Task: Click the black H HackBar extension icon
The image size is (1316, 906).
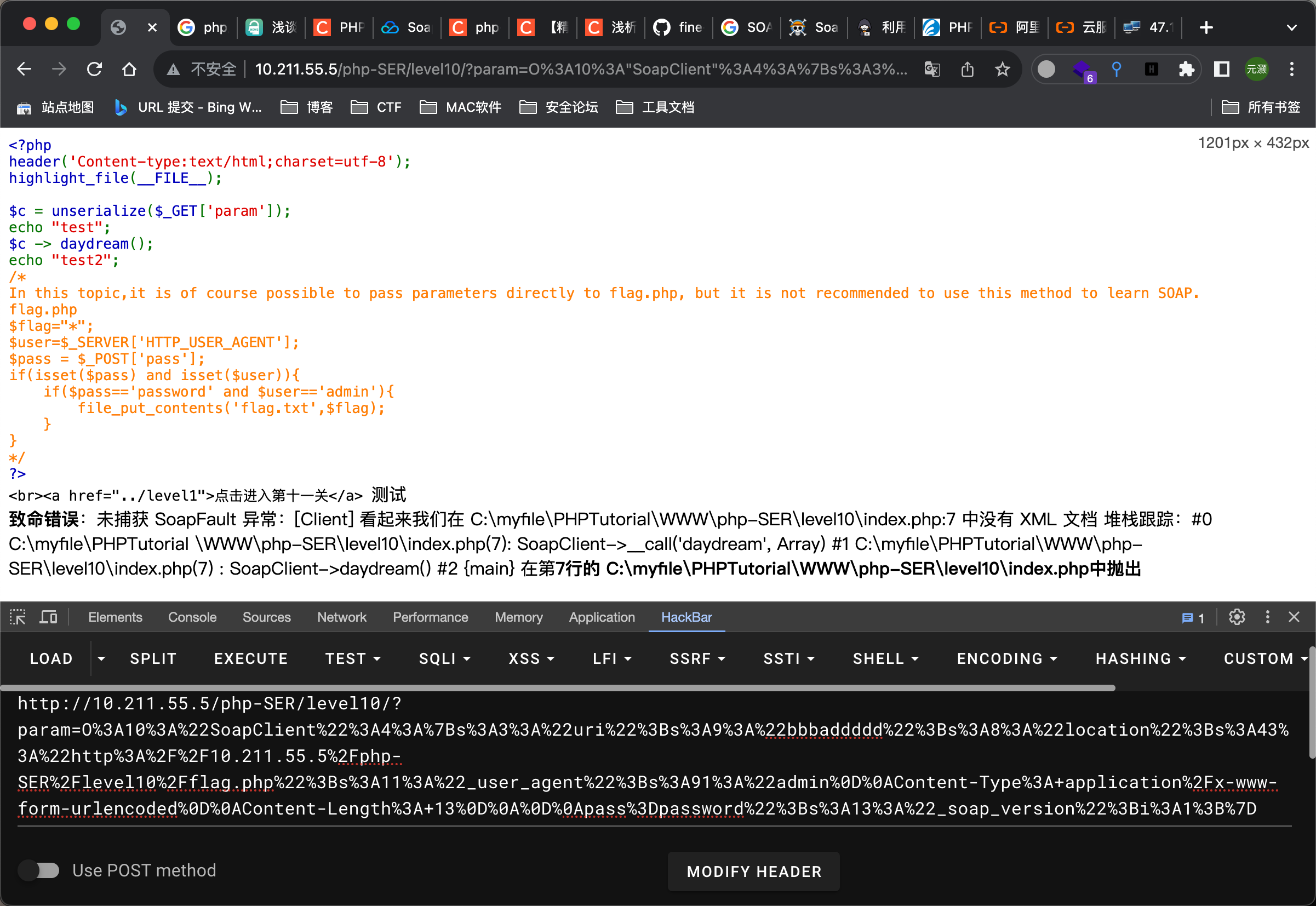Action: coord(1151,69)
